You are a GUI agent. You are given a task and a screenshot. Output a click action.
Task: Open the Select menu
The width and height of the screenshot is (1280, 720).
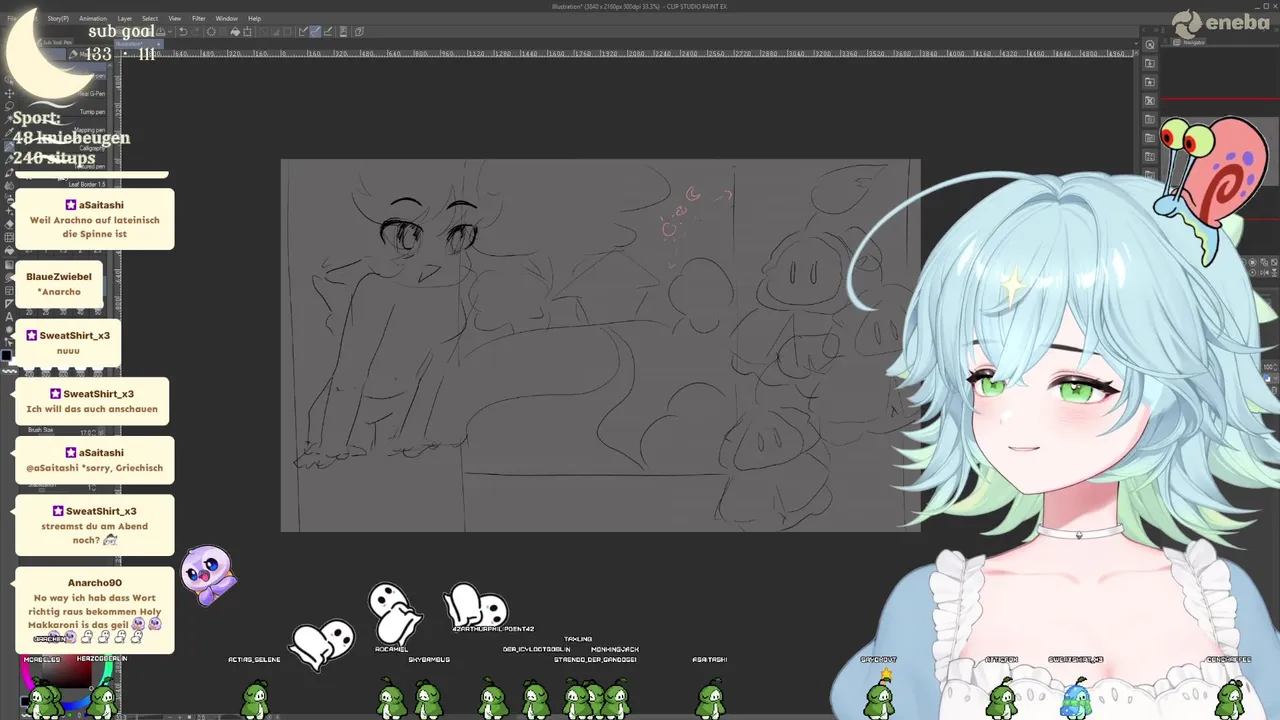(150, 19)
